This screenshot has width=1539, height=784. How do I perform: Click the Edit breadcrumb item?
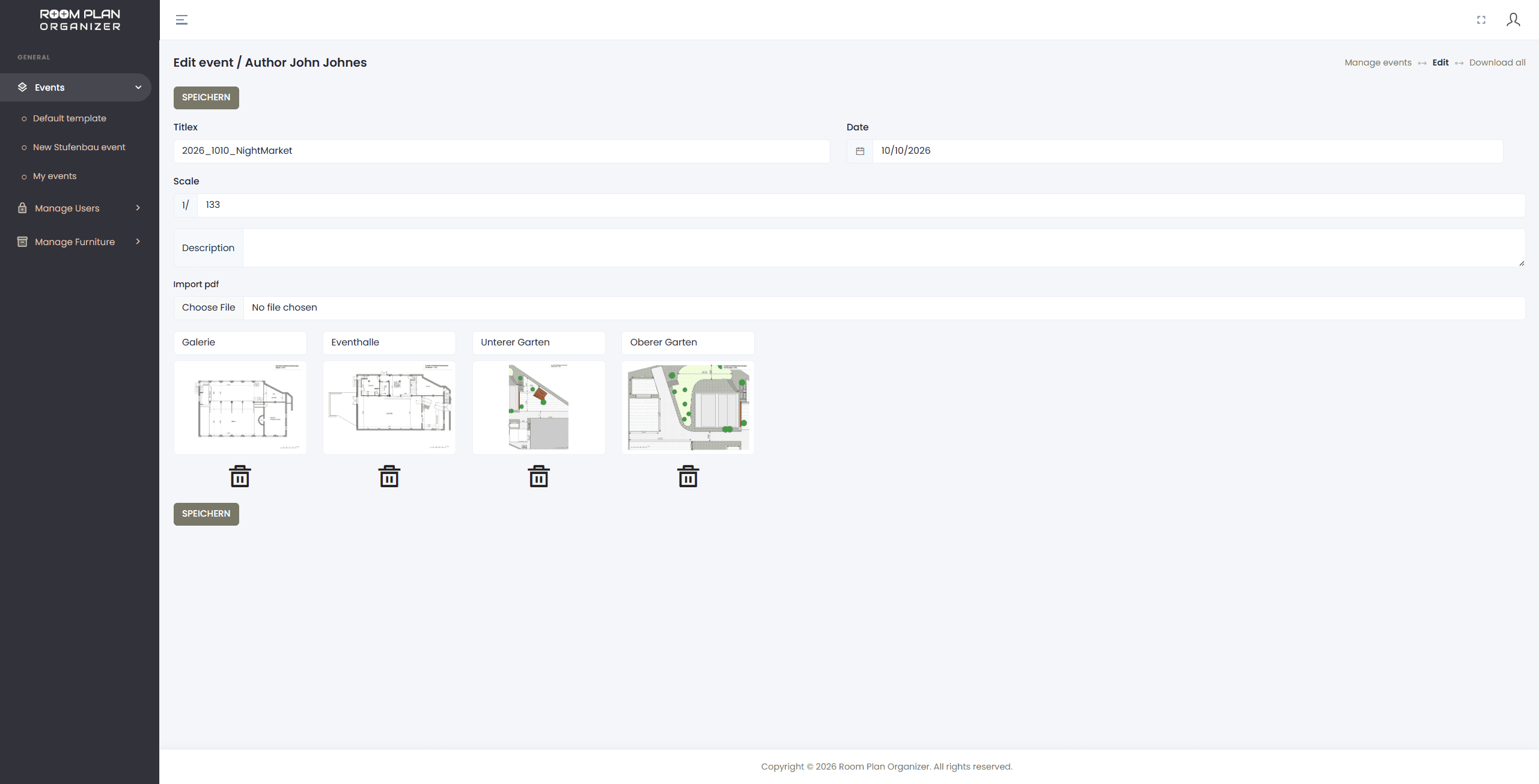pyautogui.click(x=1440, y=62)
